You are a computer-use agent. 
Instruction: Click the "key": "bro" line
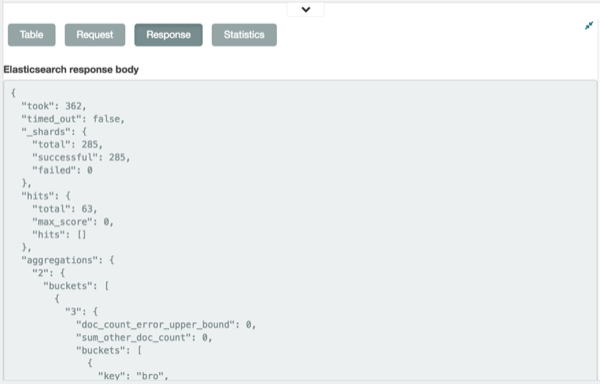133,376
